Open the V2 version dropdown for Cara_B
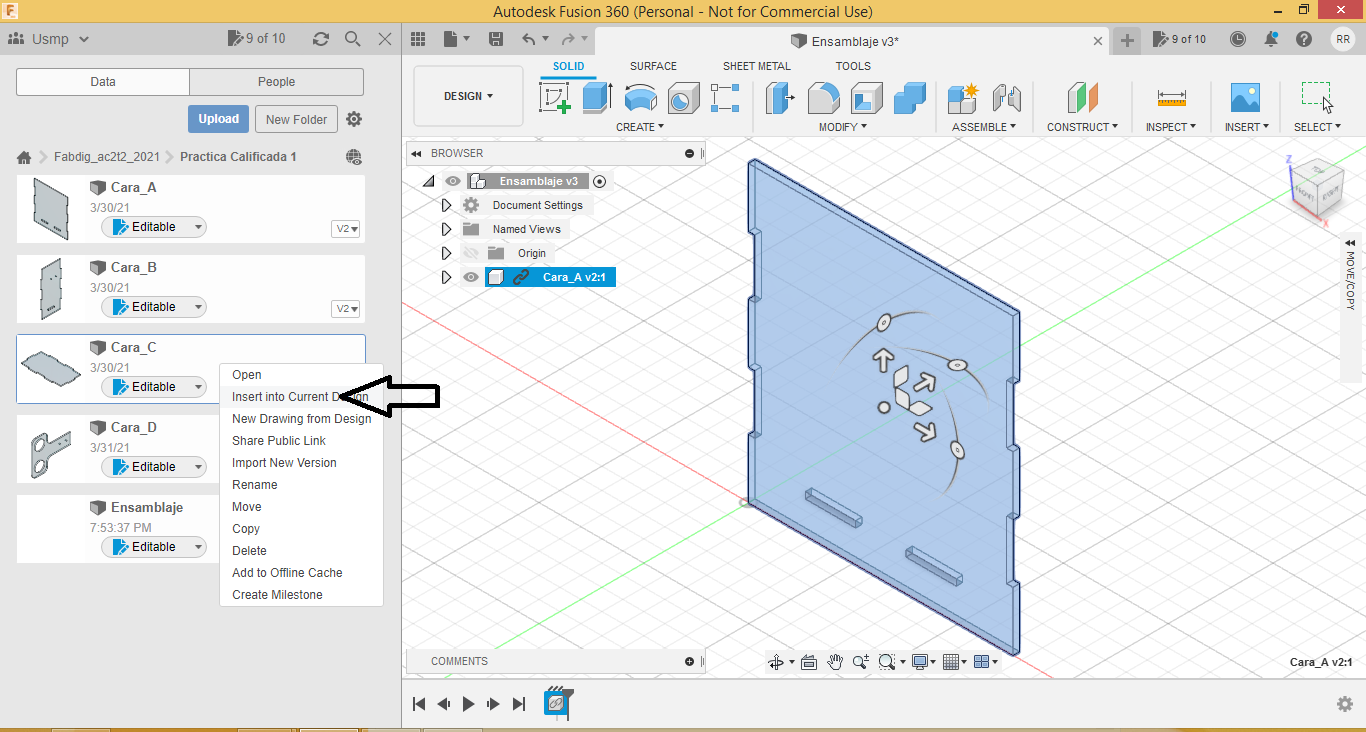Image resolution: width=1366 pixels, height=732 pixels. tap(346, 309)
